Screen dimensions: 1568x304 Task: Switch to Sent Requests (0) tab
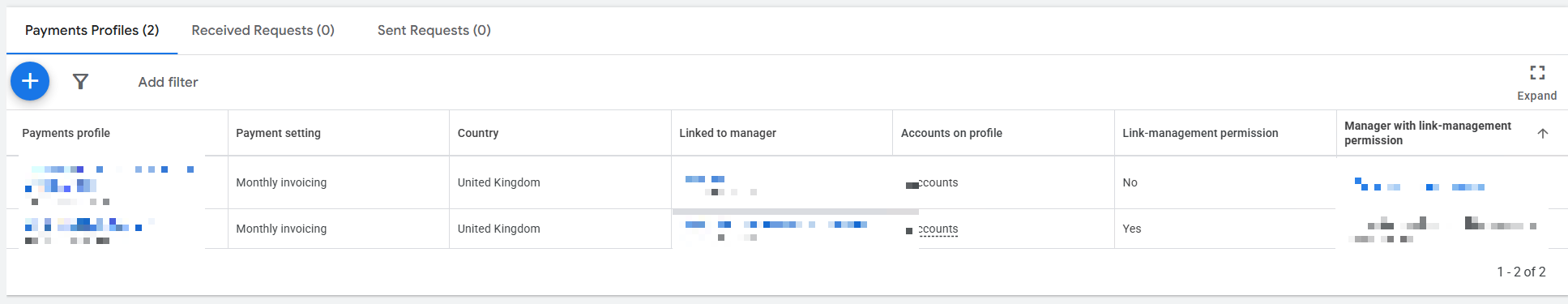pyautogui.click(x=434, y=30)
